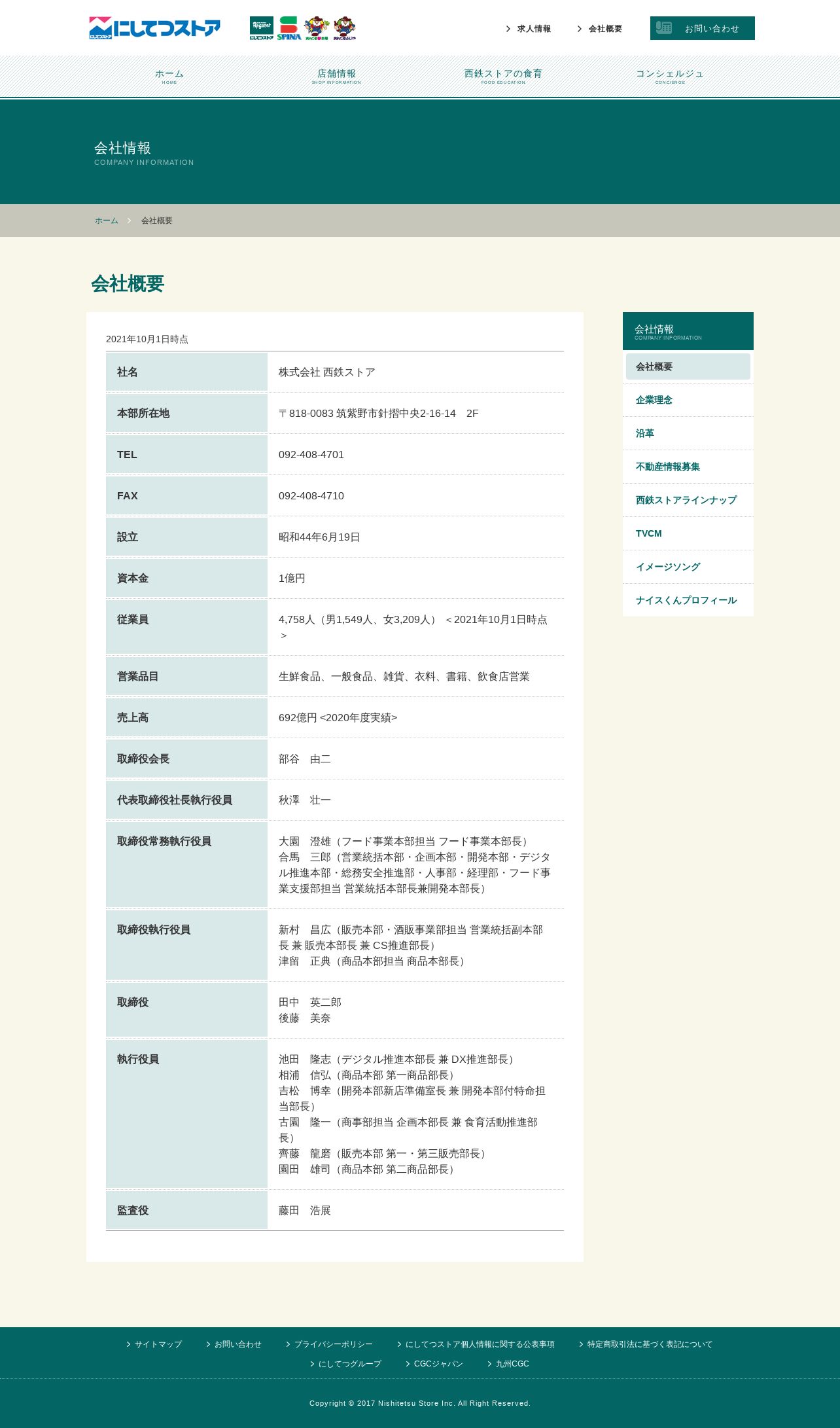Open 西鉄ストアの食育 navigation item
840x1428 pixels.
click(x=503, y=76)
